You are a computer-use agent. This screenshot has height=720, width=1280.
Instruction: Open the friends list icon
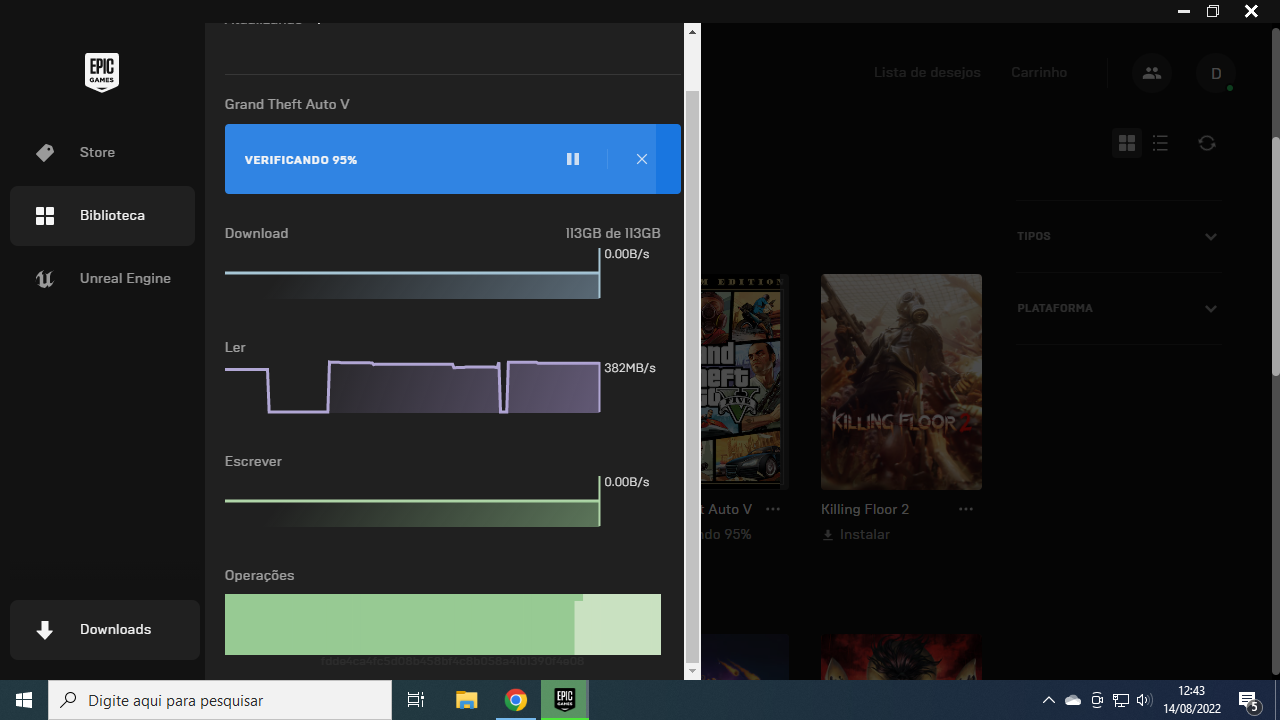[x=1152, y=73]
